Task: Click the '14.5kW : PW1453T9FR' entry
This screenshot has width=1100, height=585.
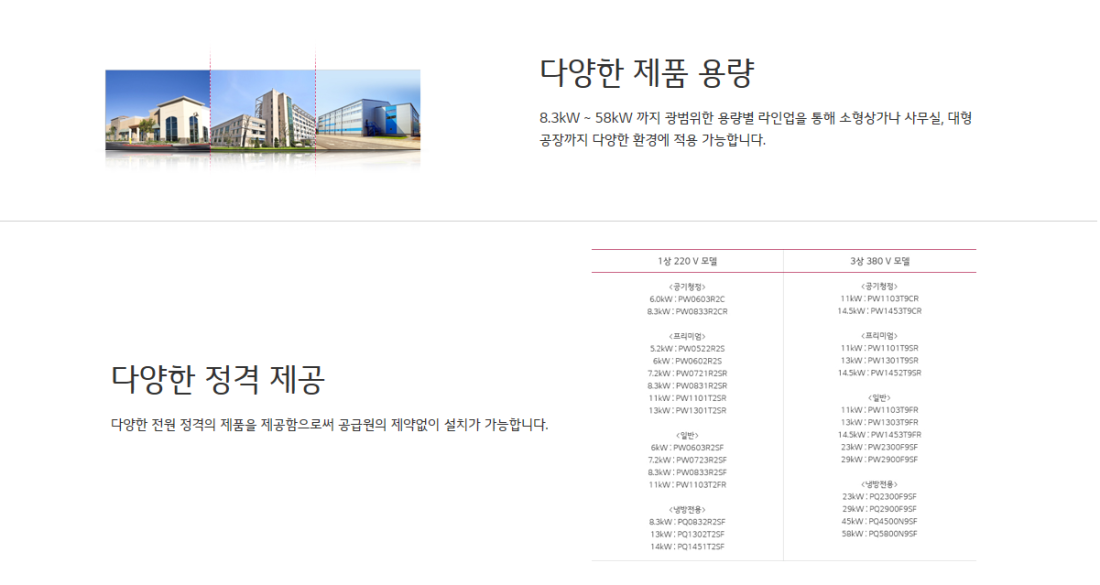Action: tap(880, 435)
